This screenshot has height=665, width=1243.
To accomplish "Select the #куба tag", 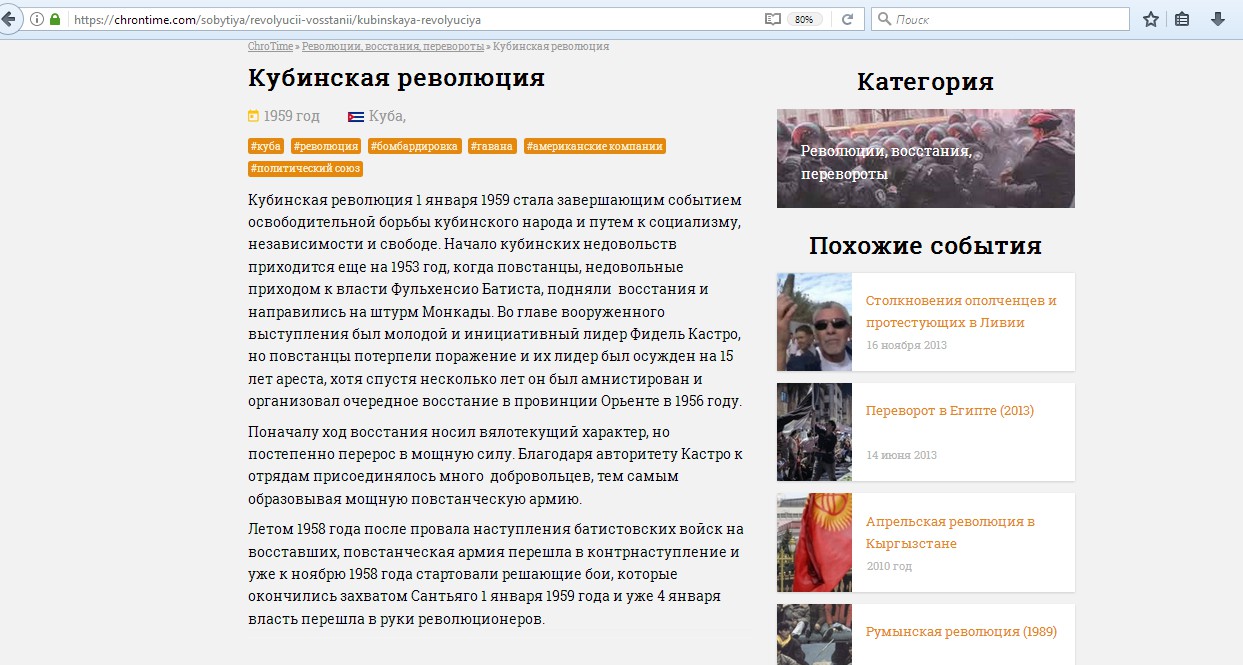I will pyautogui.click(x=266, y=146).
